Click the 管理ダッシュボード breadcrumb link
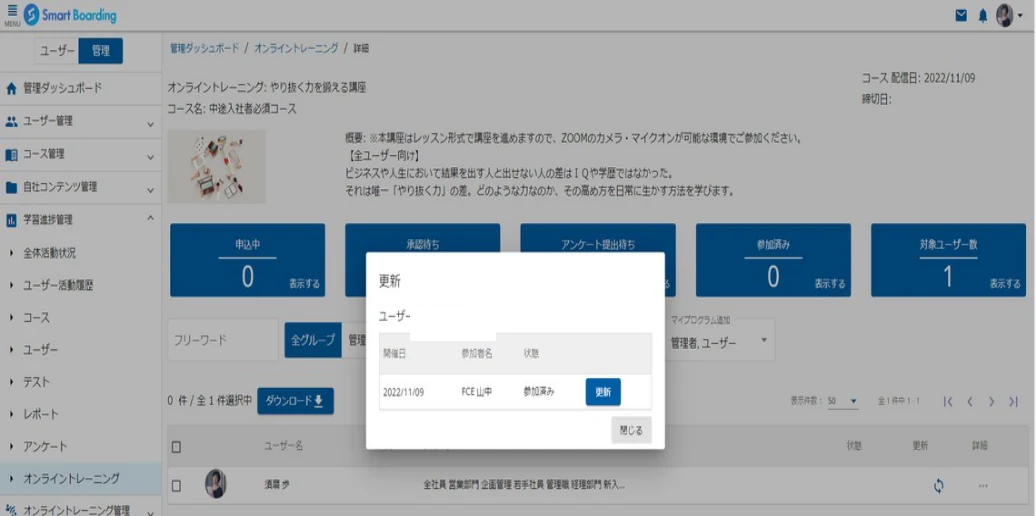The width and height of the screenshot is (1036, 516). click(204, 48)
